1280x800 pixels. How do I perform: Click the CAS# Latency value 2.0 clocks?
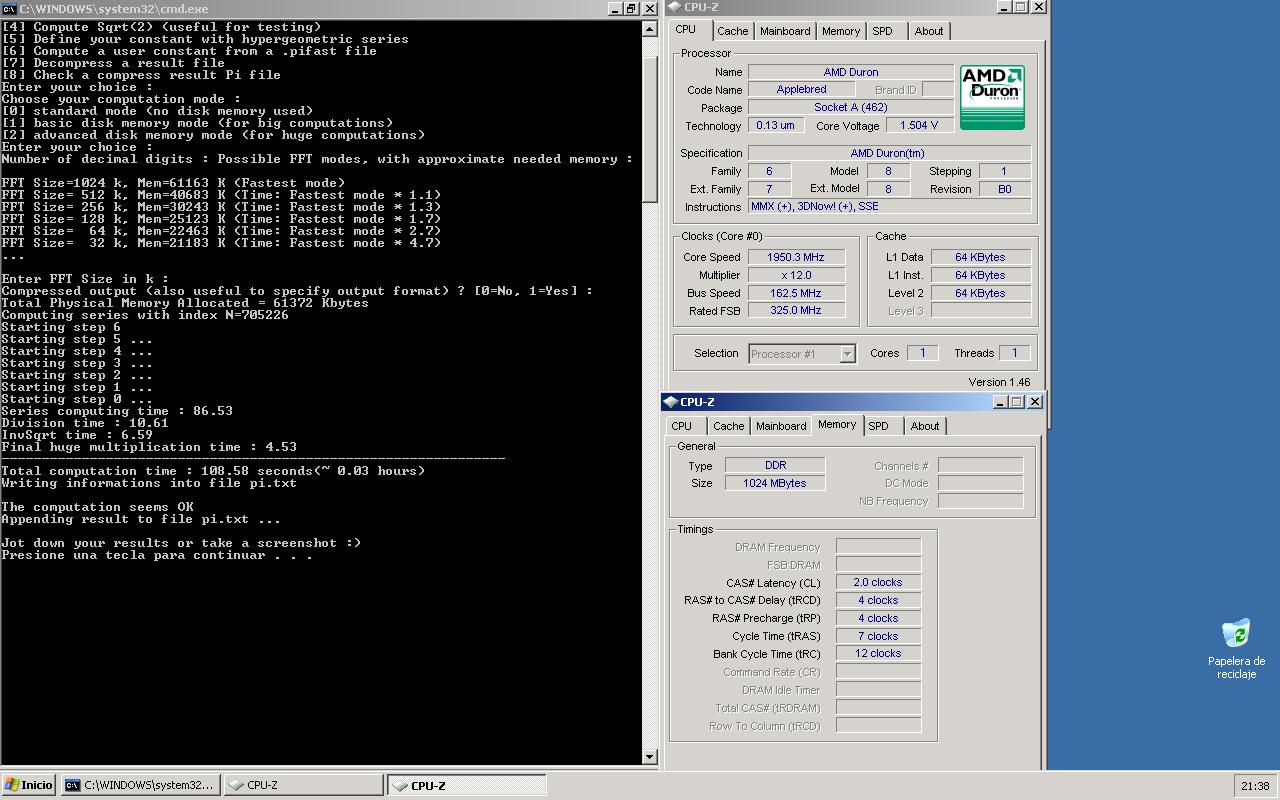(878, 582)
